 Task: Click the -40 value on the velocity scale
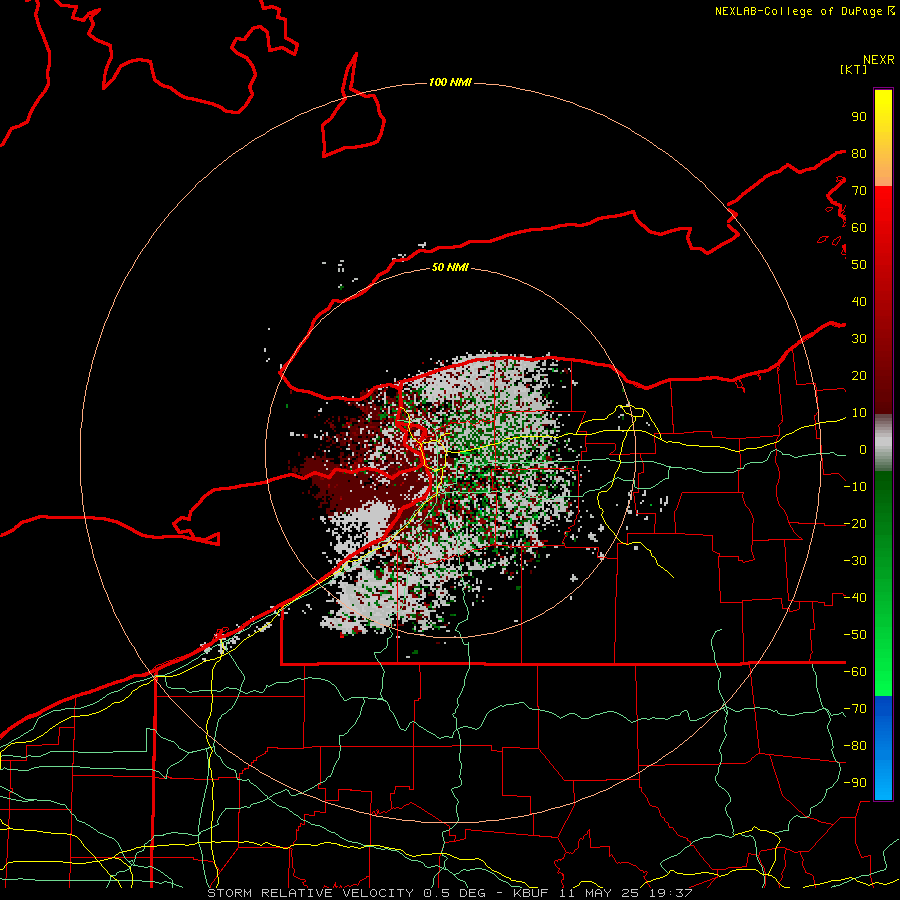click(855, 598)
